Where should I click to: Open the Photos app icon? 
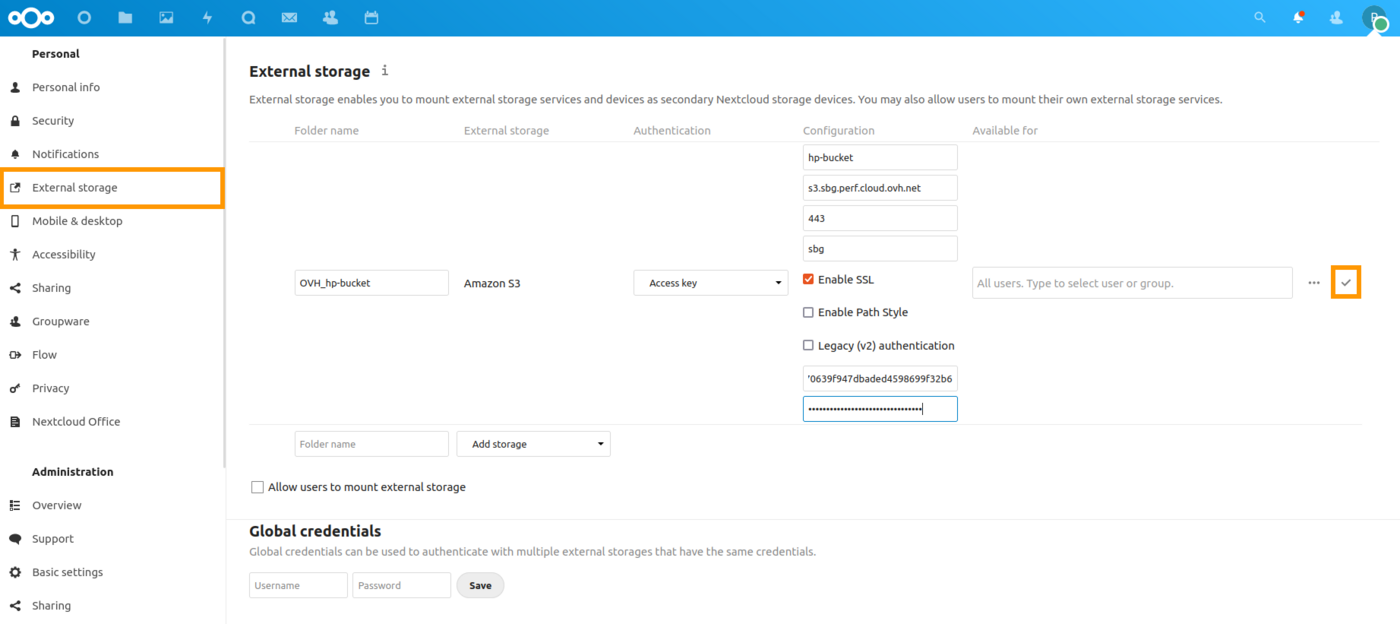coord(166,17)
